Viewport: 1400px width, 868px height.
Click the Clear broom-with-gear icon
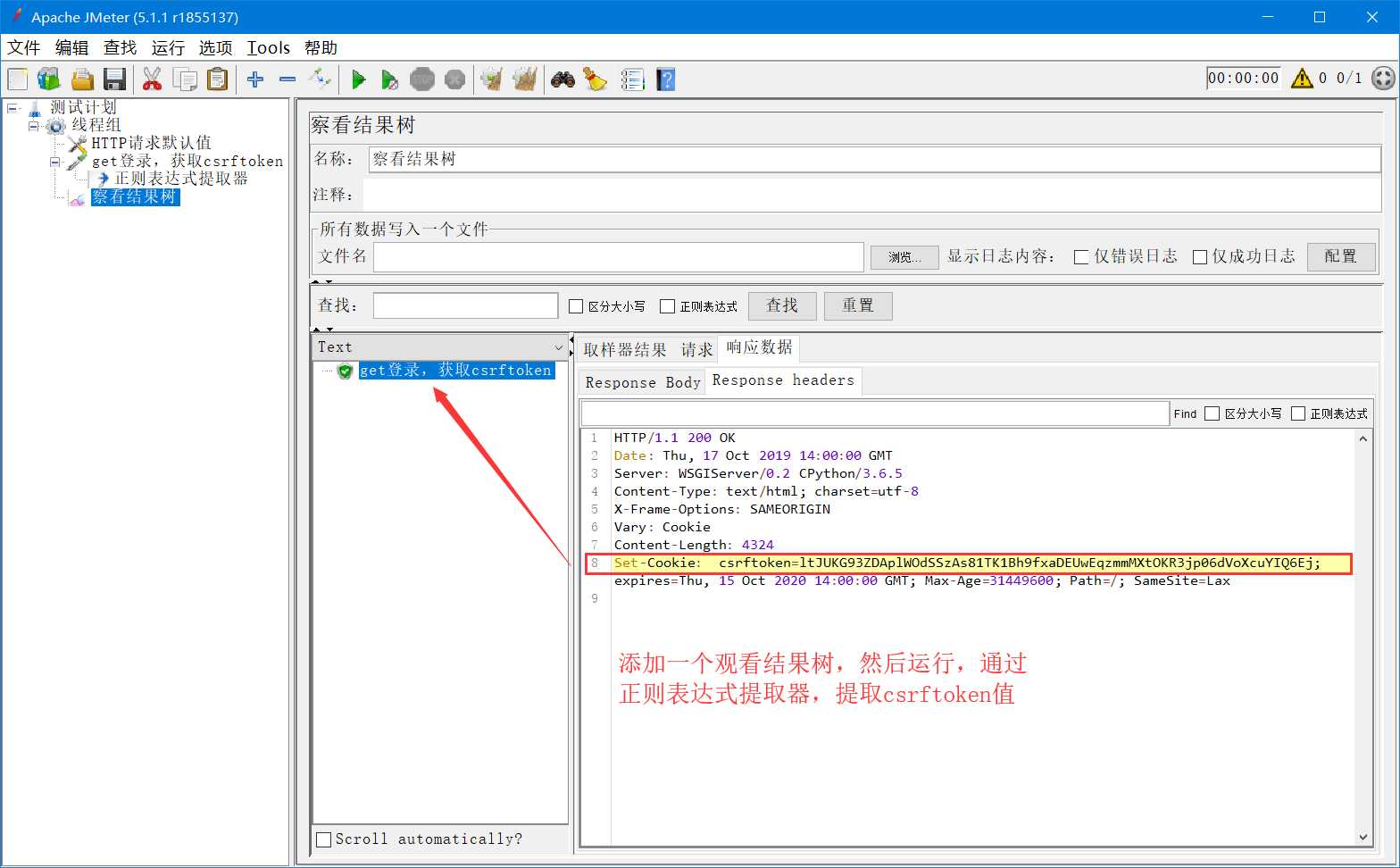tap(491, 79)
